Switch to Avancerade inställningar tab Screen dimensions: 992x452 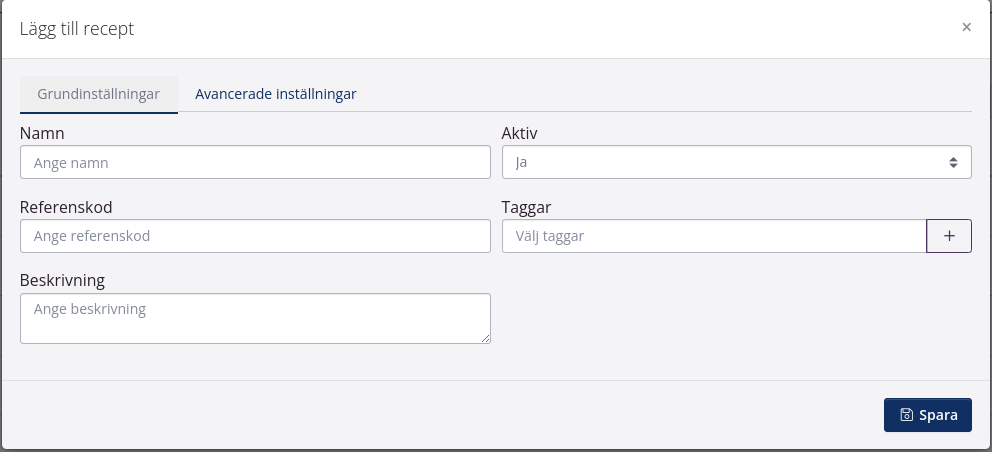pyautogui.click(x=276, y=94)
